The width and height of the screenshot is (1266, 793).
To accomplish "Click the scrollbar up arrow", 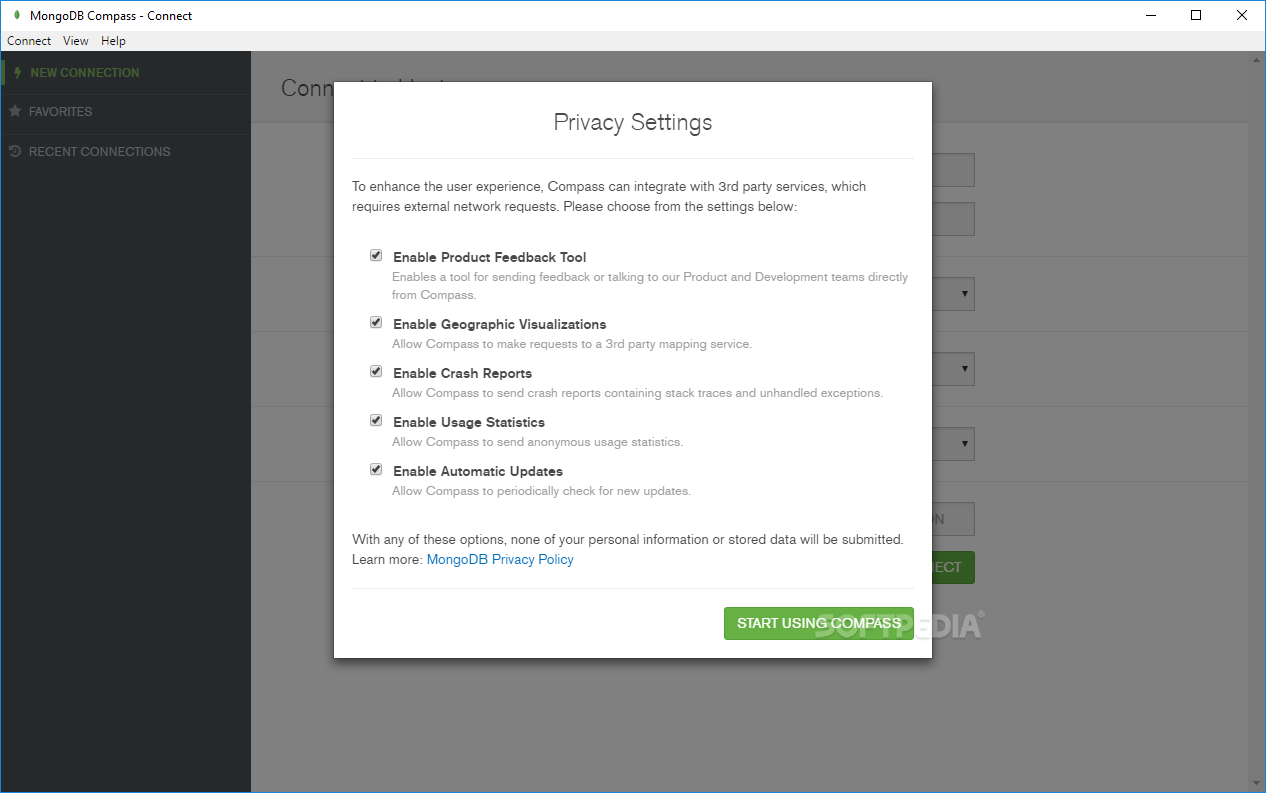I will [1257, 60].
